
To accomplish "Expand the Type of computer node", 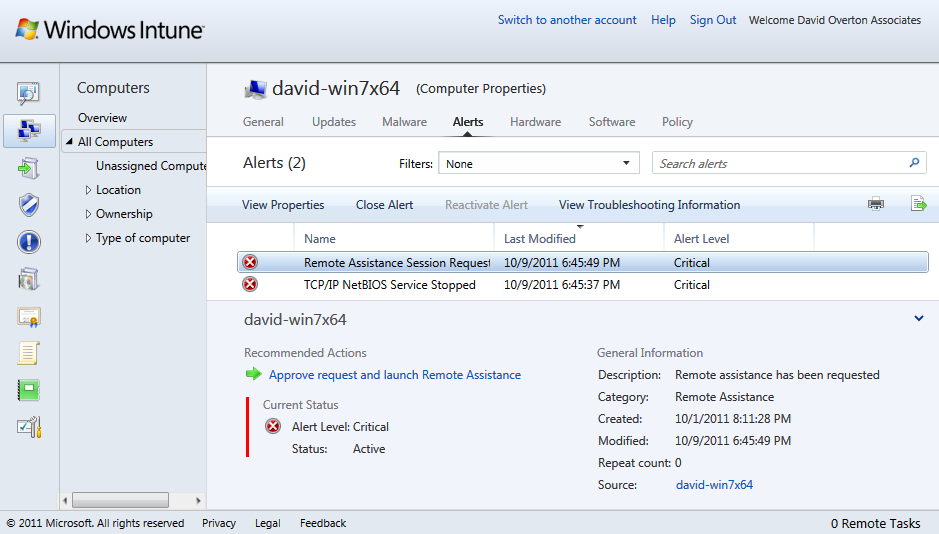I will [88, 238].
